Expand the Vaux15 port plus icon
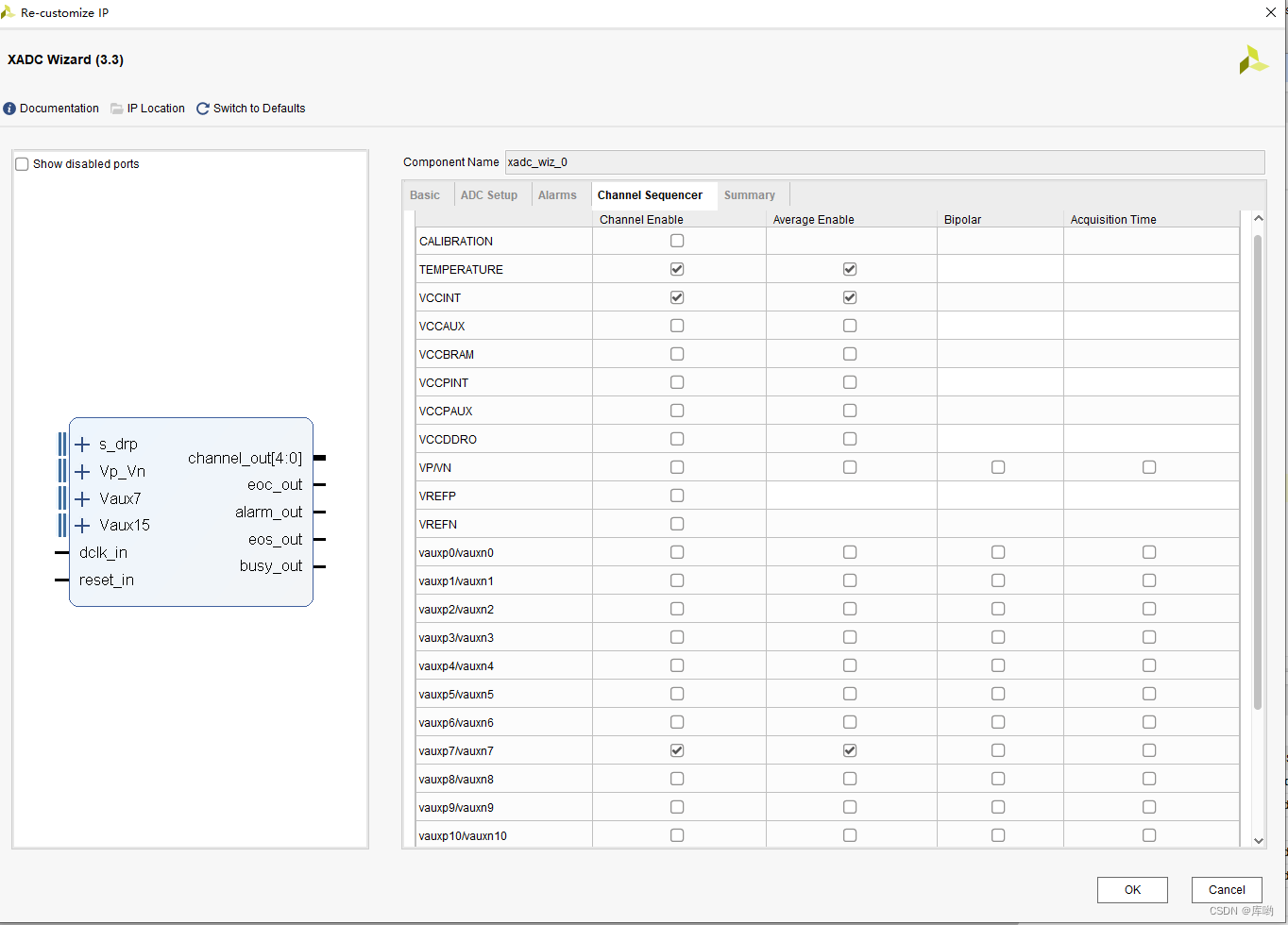 (82, 525)
